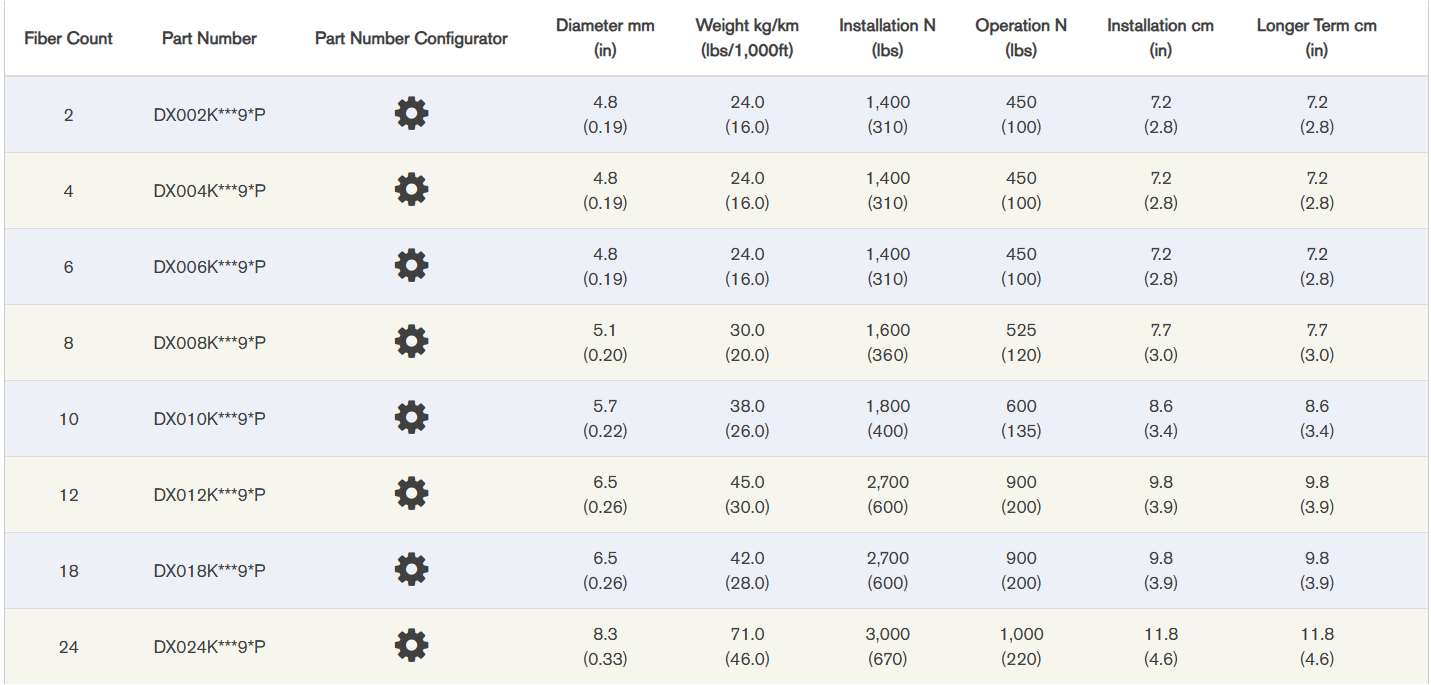Select part number DX024K***9*P
Viewport: 1431px width, 685px height.
coord(209,647)
